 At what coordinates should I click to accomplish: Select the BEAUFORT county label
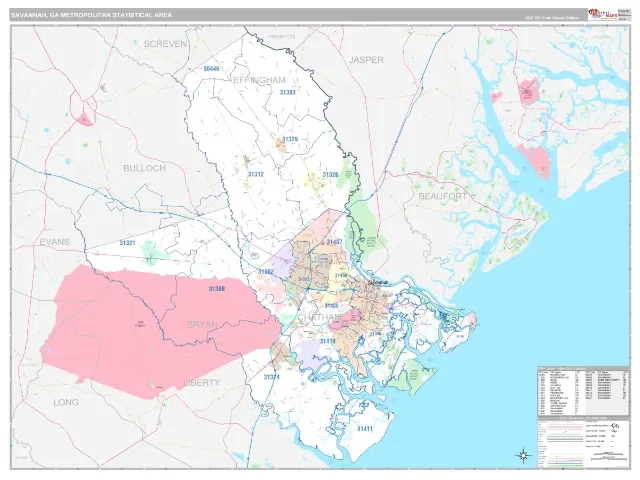(x=443, y=196)
